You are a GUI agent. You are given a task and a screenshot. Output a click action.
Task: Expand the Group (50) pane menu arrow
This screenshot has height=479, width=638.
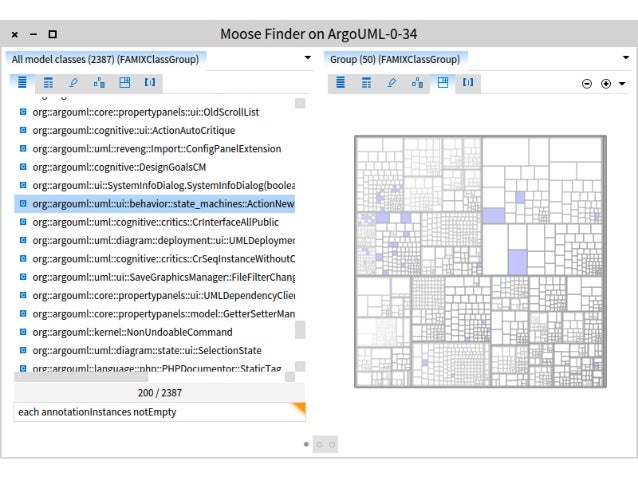tap(626, 58)
